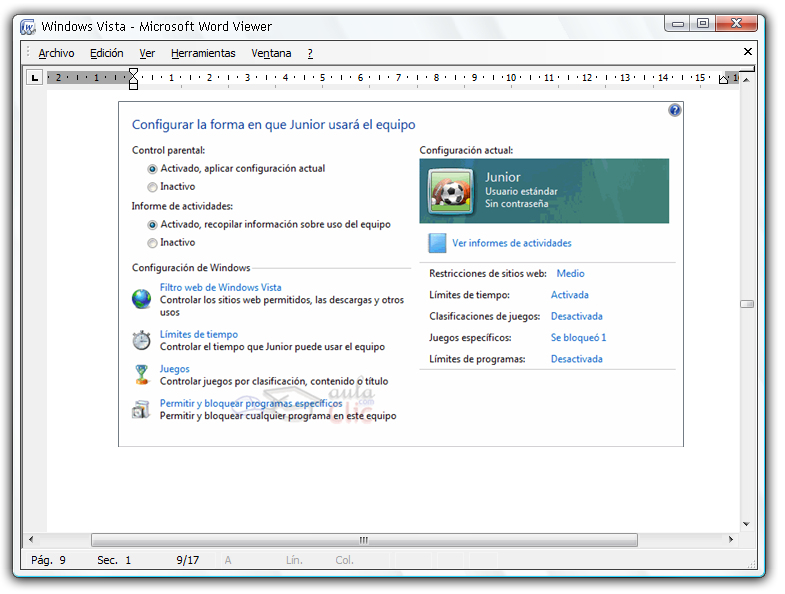Click the globe icon for Filtro web
785x594 pixels.
point(142,298)
